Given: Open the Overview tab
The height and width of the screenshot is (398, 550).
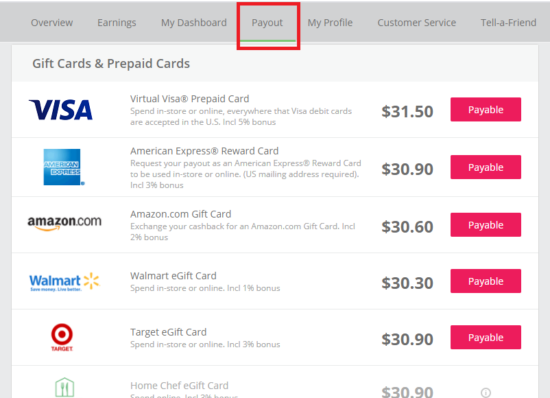Looking at the screenshot, I should click(52, 23).
